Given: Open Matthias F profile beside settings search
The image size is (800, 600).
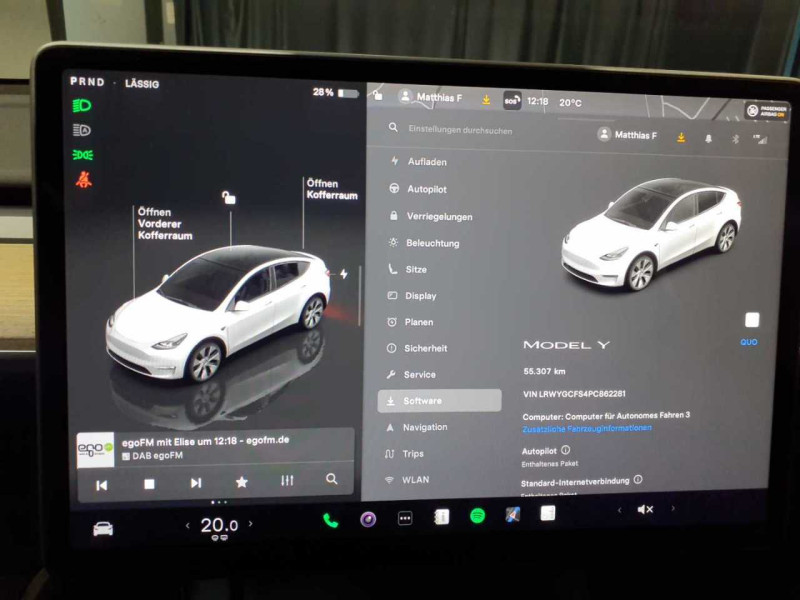Looking at the screenshot, I should 627,135.
